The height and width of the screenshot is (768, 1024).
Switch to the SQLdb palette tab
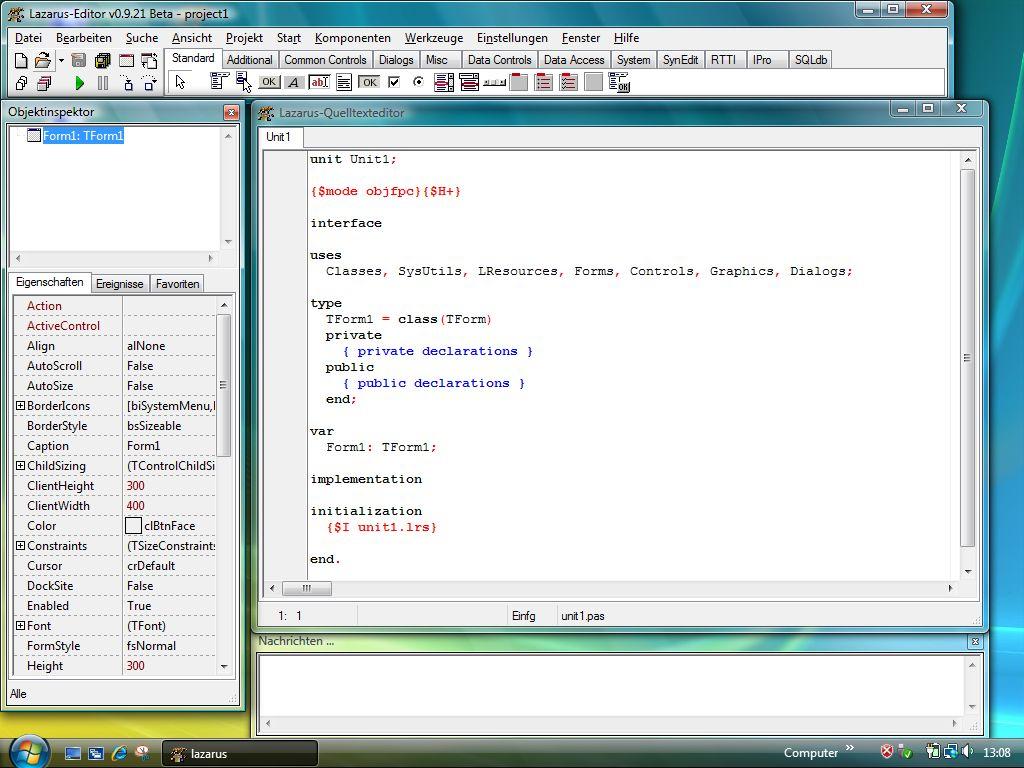pyautogui.click(x=810, y=59)
